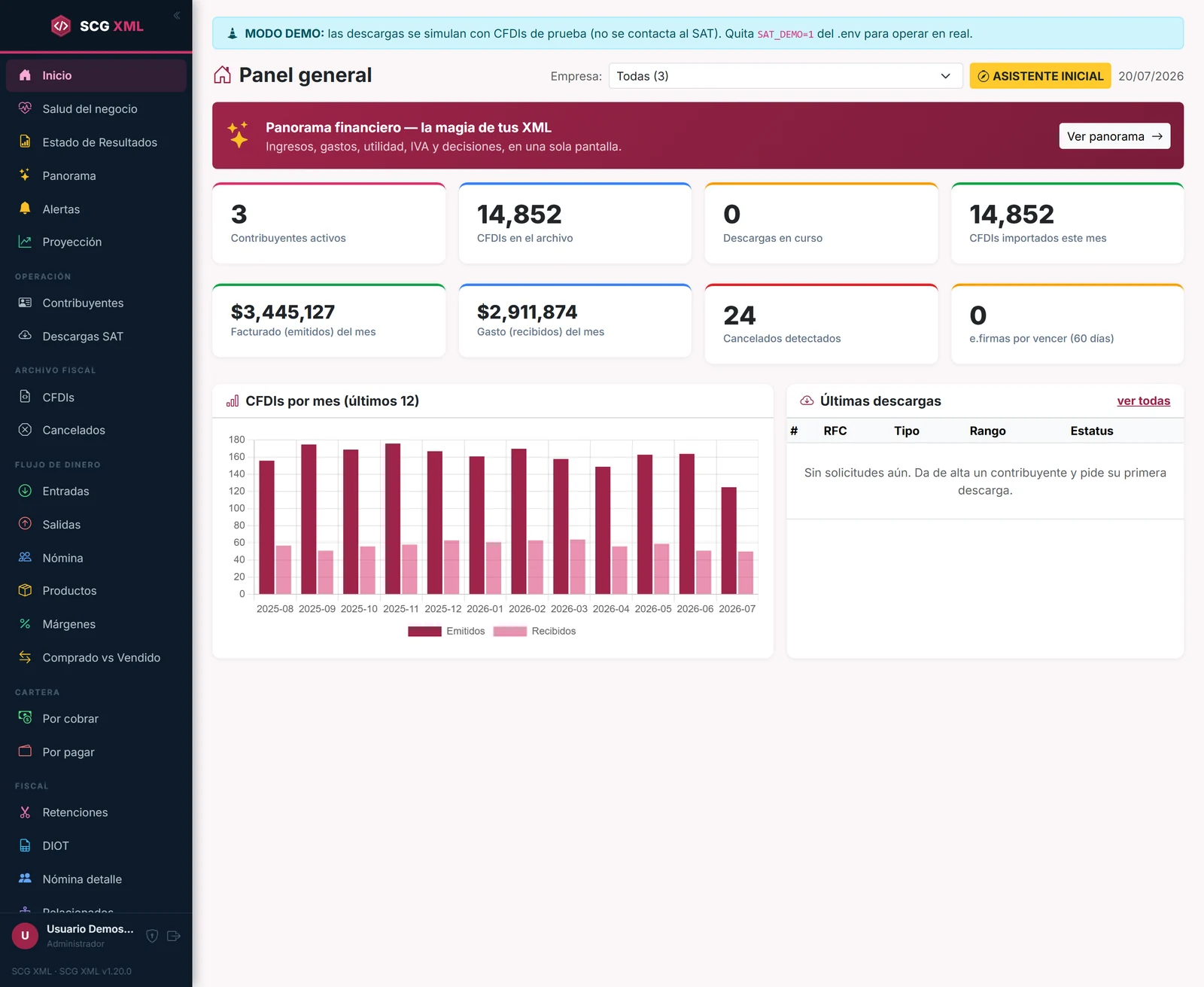This screenshot has width=1204, height=987.
Task: Click the Descargas SAT cloud icon
Action: [x=25, y=336]
